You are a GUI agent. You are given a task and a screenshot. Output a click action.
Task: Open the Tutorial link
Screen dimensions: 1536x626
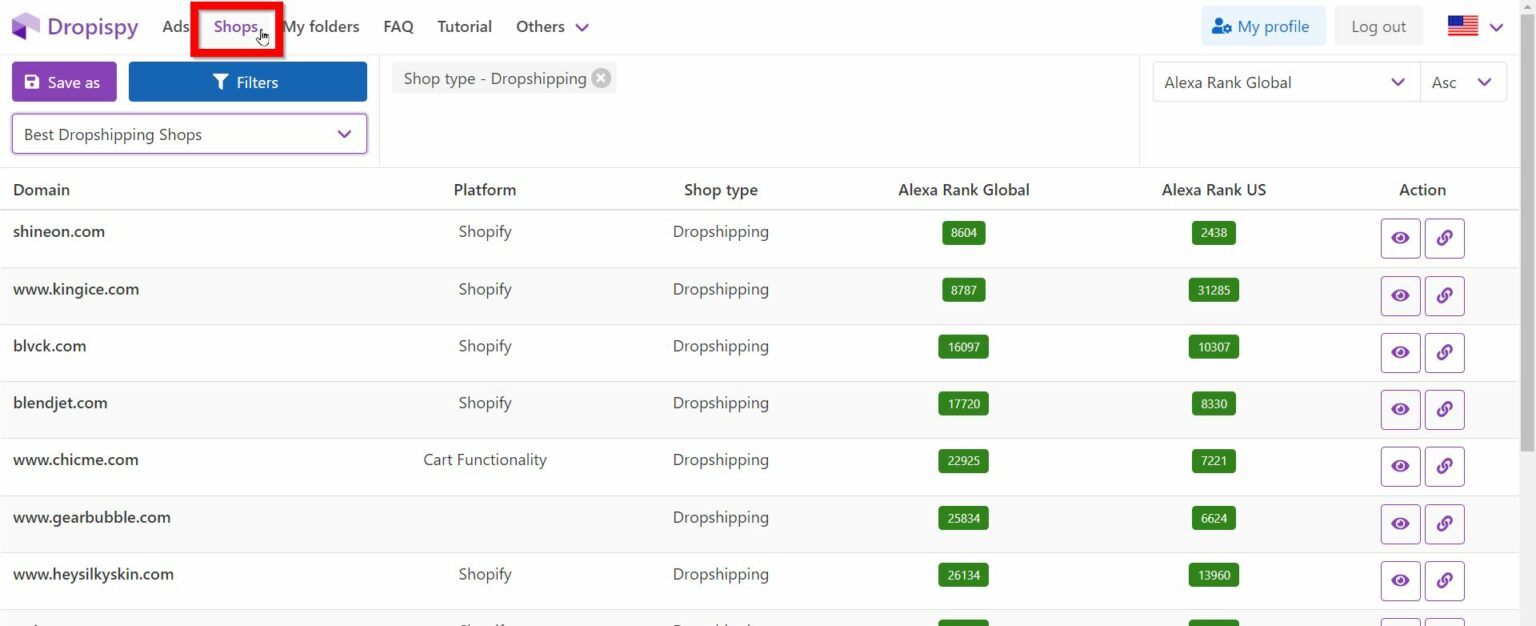464,27
